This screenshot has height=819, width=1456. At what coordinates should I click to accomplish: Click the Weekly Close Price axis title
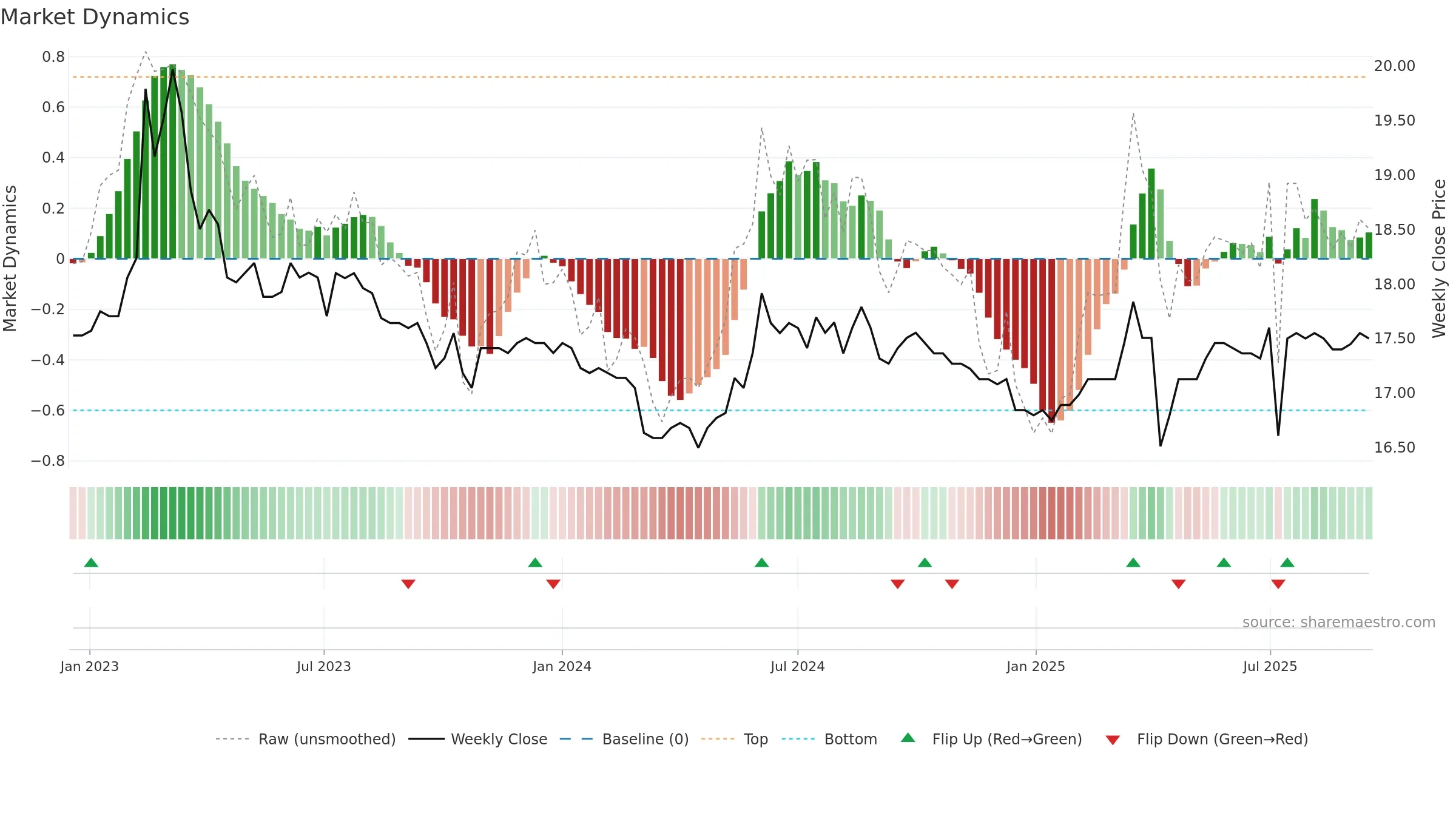(x=1439, y=258)
